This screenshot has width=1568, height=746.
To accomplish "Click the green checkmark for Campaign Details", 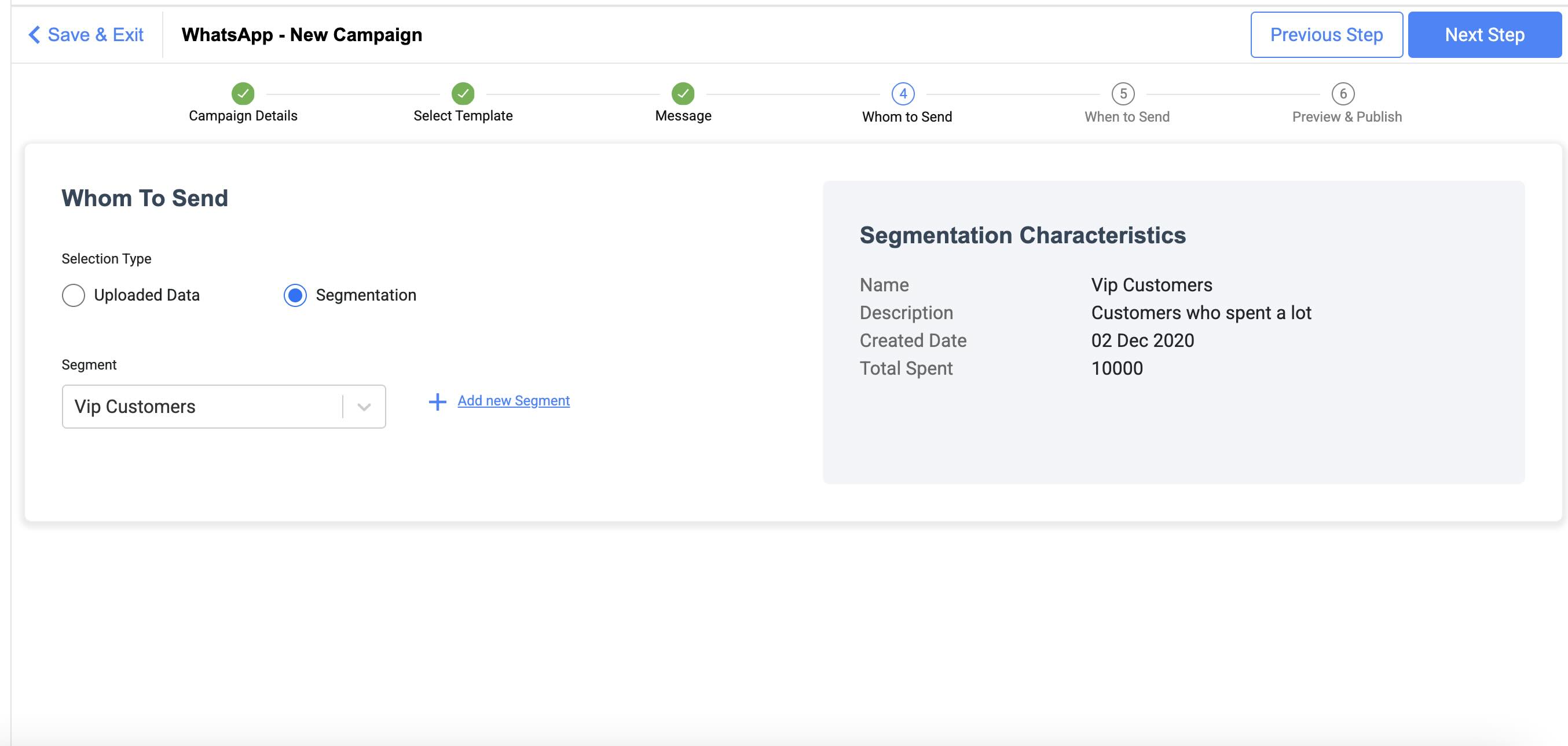I will (x=243, y=94).
